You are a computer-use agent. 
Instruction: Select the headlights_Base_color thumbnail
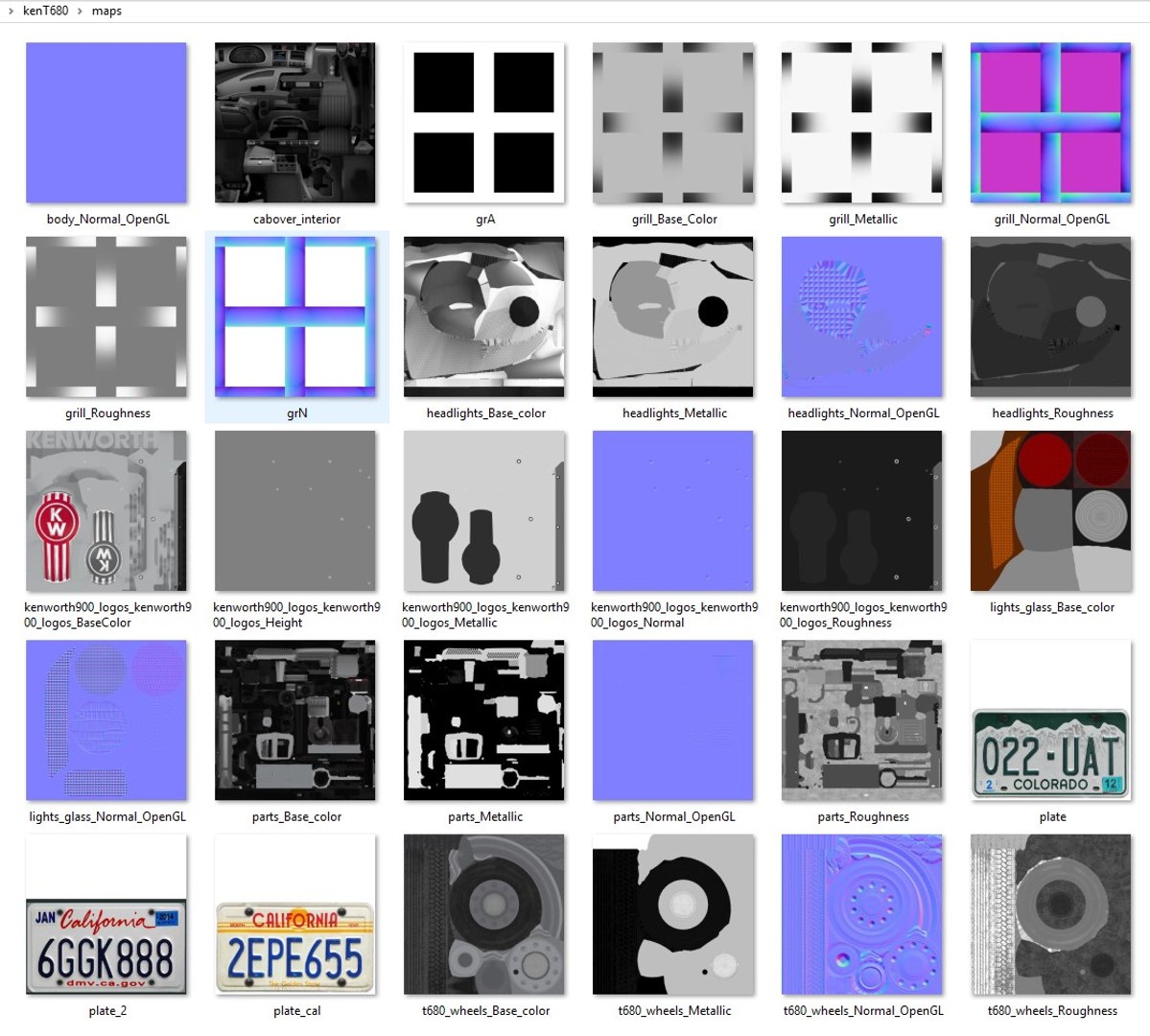coord(484,317)
